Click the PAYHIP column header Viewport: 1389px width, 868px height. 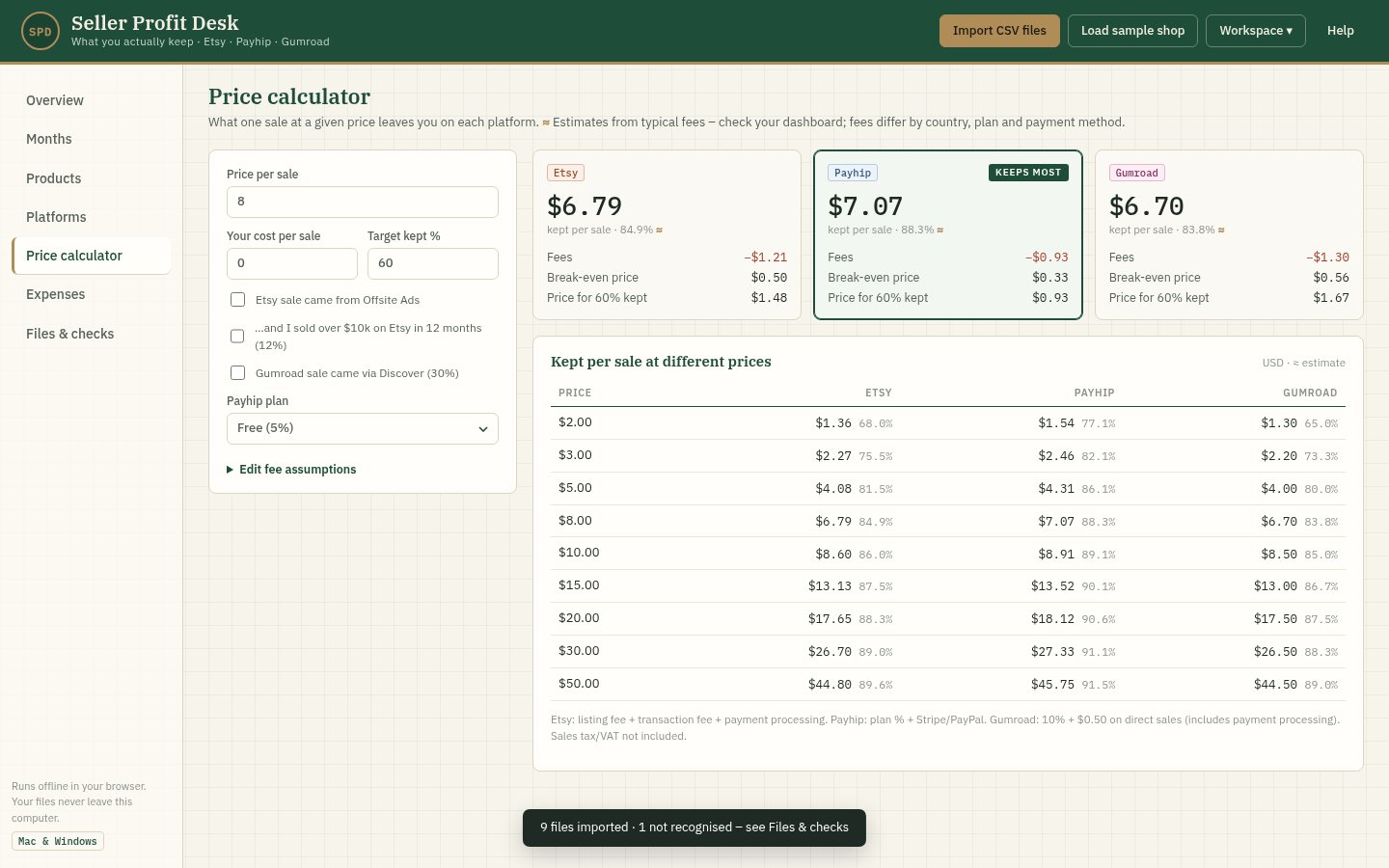(x=1094, y=393)
